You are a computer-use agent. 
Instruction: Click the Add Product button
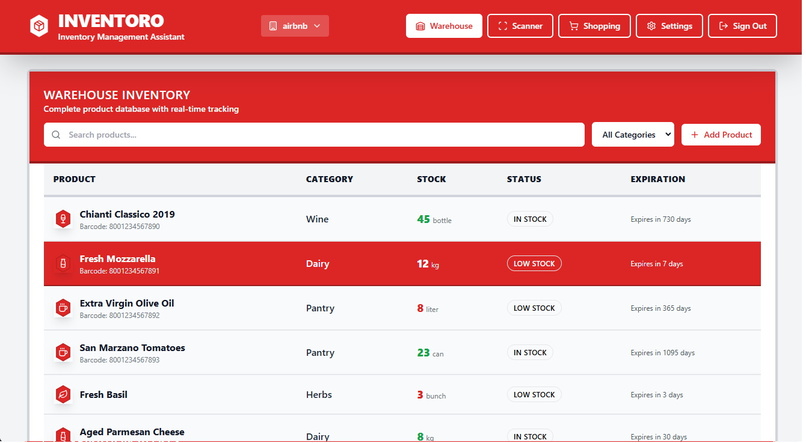721,135
